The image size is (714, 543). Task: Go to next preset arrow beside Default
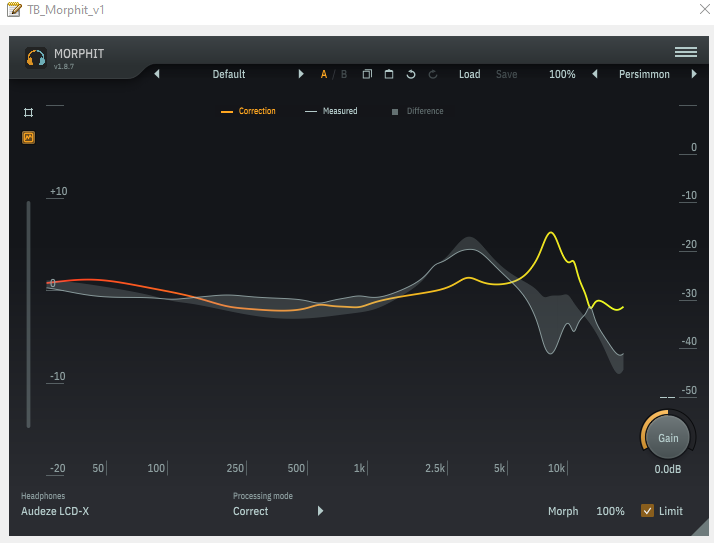[x=301, y=74]
